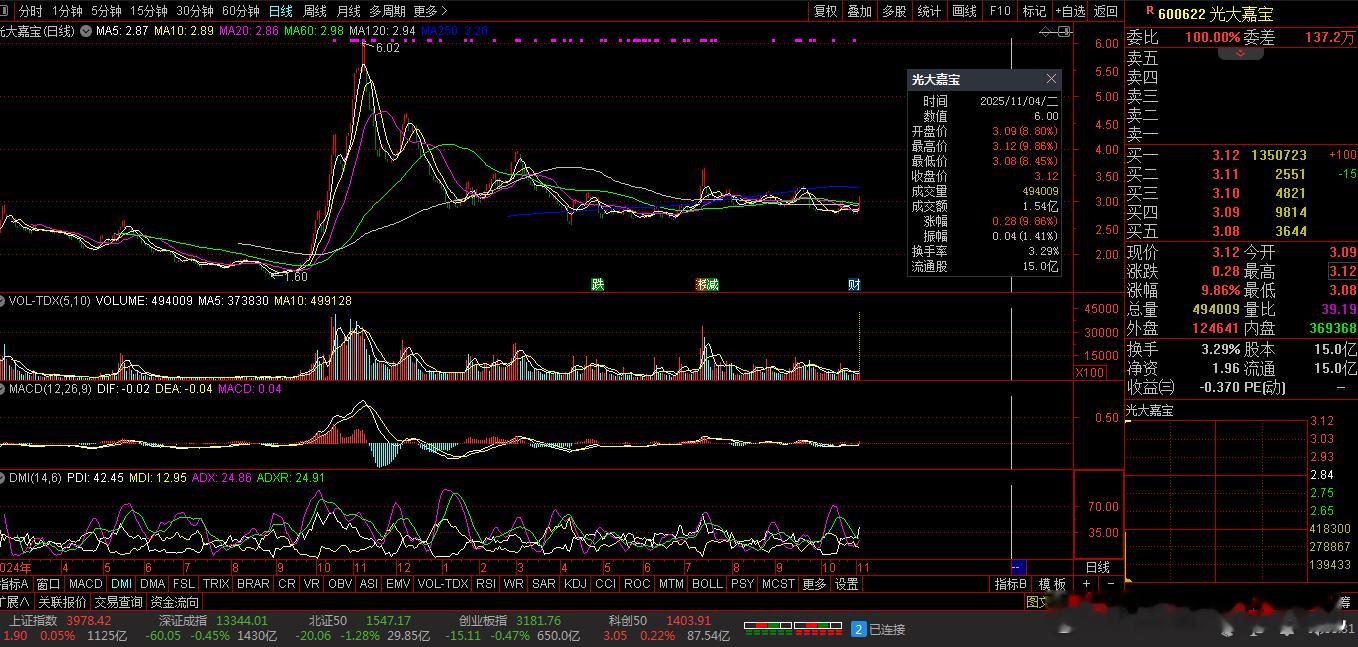The image size is (1358, 647).
Task: Expand the order book with the down chevron
Action: [x=1241, y=53]
